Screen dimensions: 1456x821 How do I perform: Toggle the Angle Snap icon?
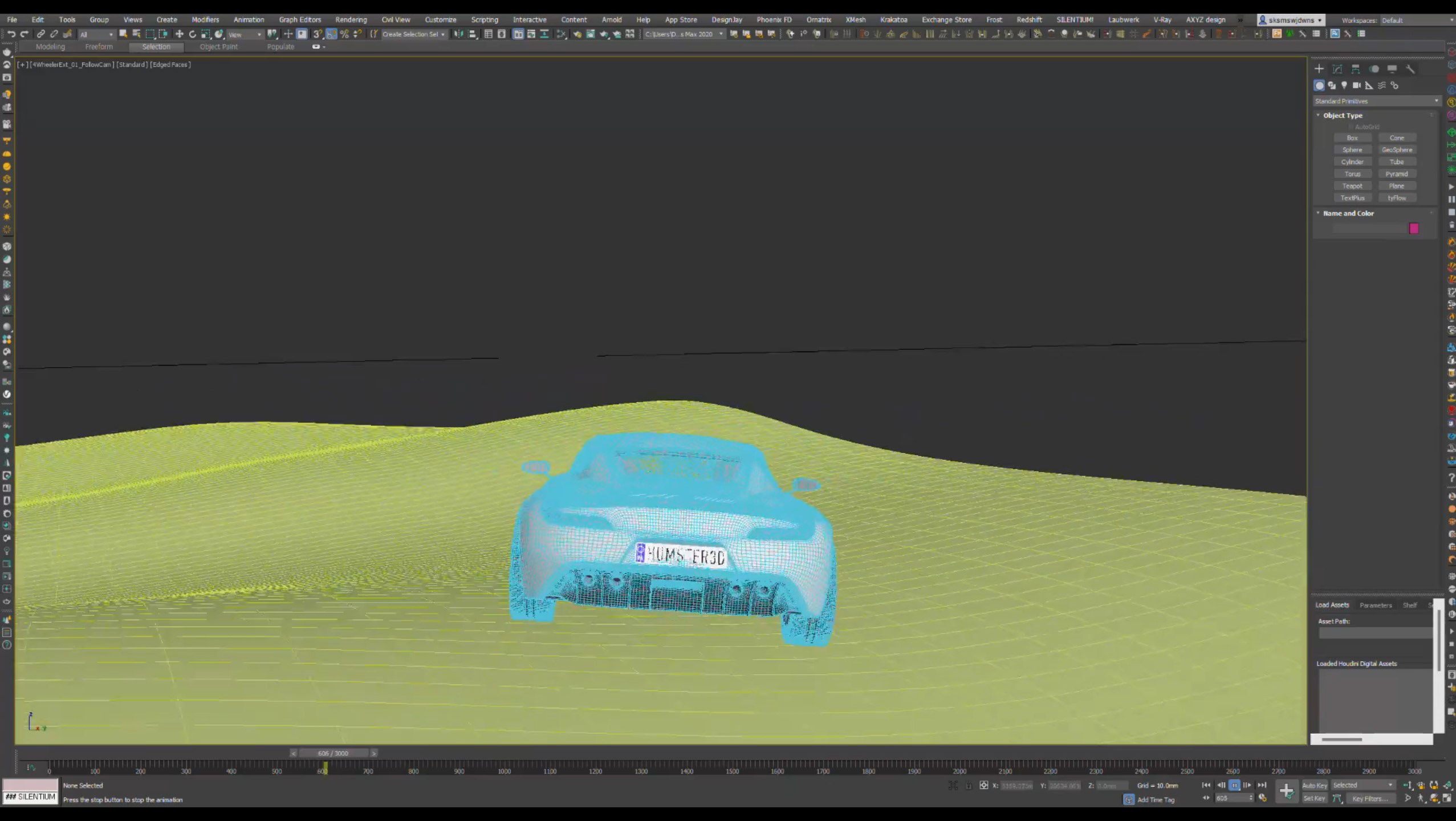[331, 34]
